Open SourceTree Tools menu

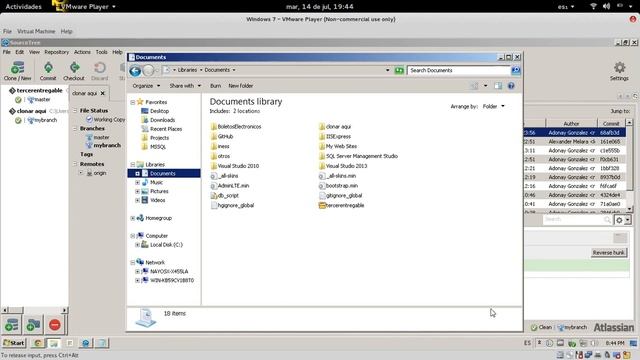pos(102,52)
